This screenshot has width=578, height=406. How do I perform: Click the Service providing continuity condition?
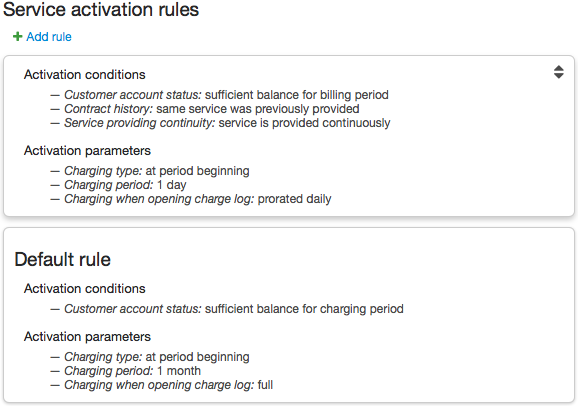[227, 123]
